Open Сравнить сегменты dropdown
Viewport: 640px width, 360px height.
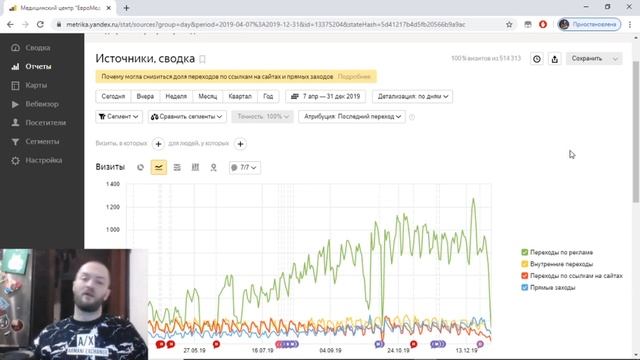pos(187,117)
